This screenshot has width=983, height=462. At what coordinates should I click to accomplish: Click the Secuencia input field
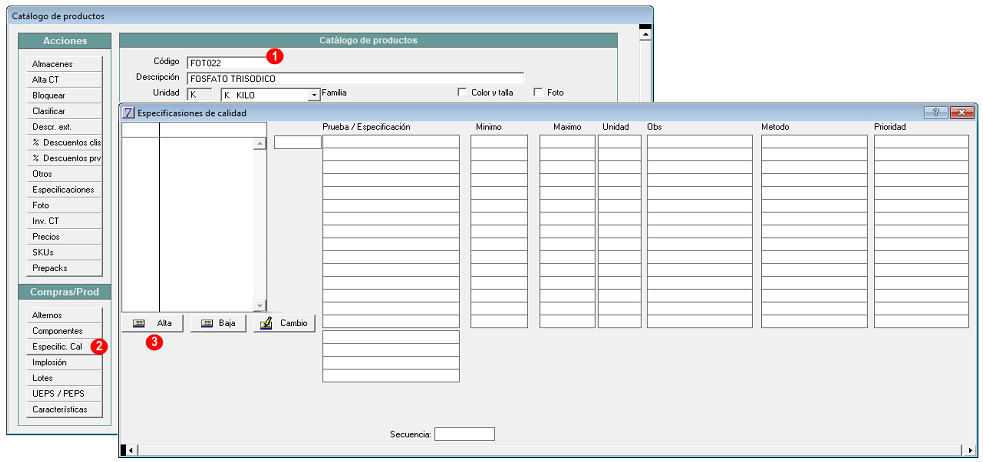(x=465, y=434)
